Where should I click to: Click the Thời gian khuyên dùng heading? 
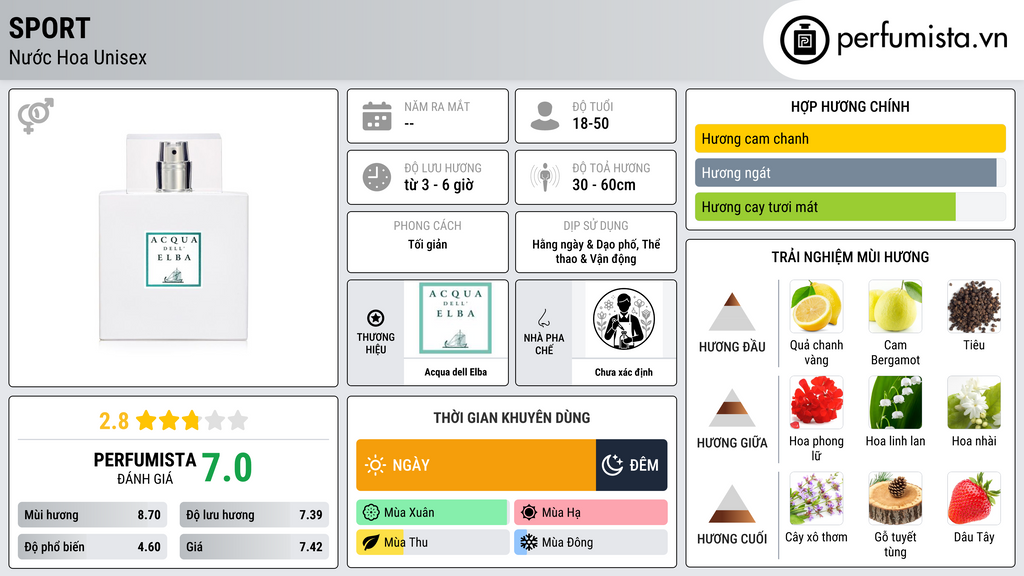tap(512, 418)
